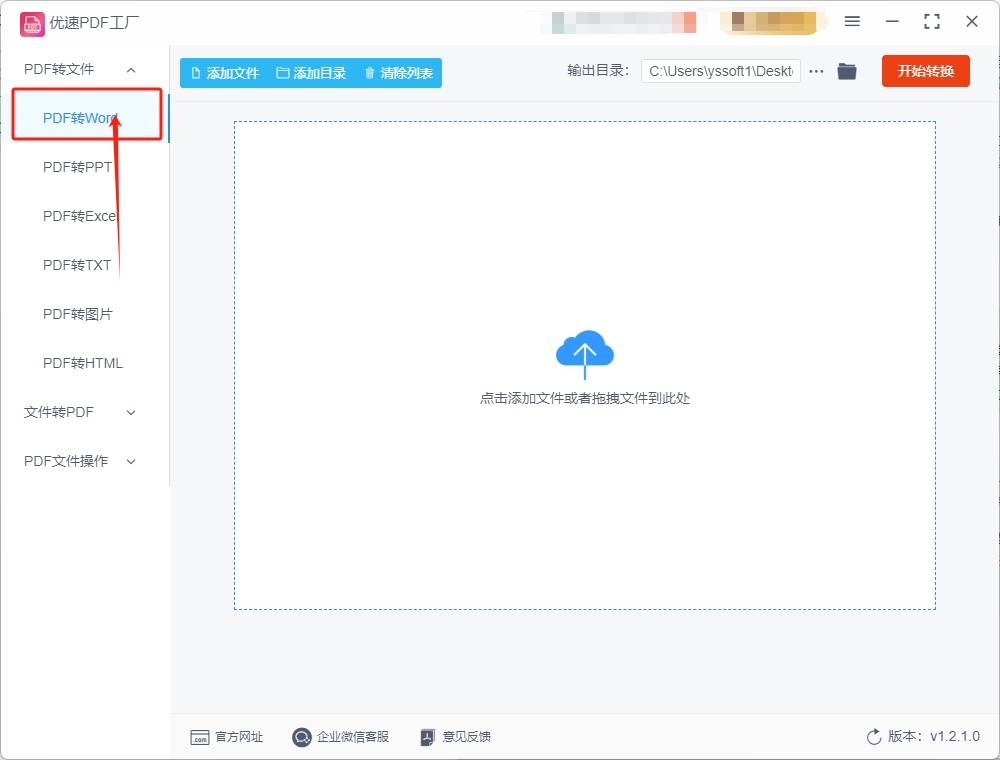
Task: Click the 清除列表 button
Action: (x=399, y=73)
